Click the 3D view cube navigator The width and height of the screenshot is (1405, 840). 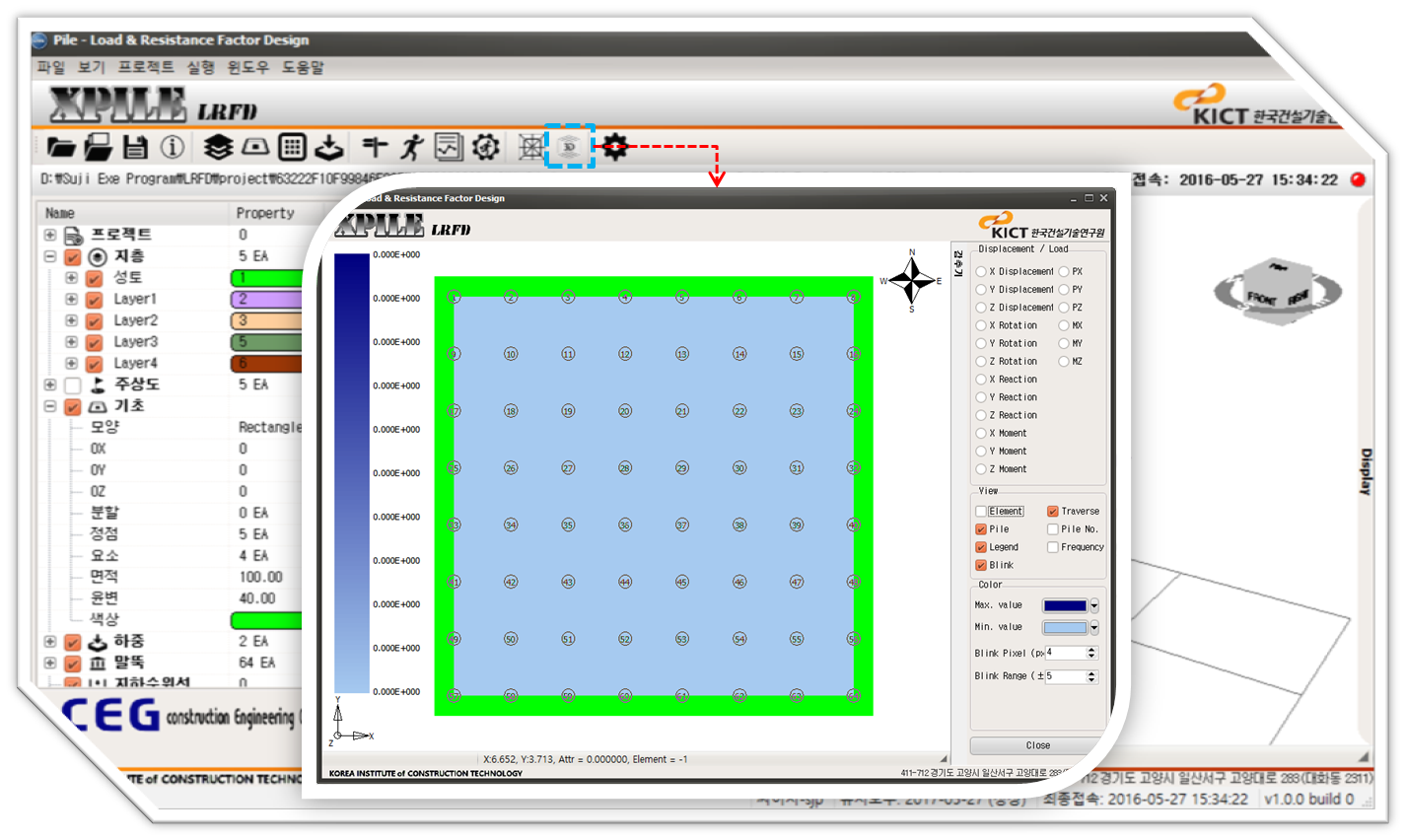tap(1276, 292)
